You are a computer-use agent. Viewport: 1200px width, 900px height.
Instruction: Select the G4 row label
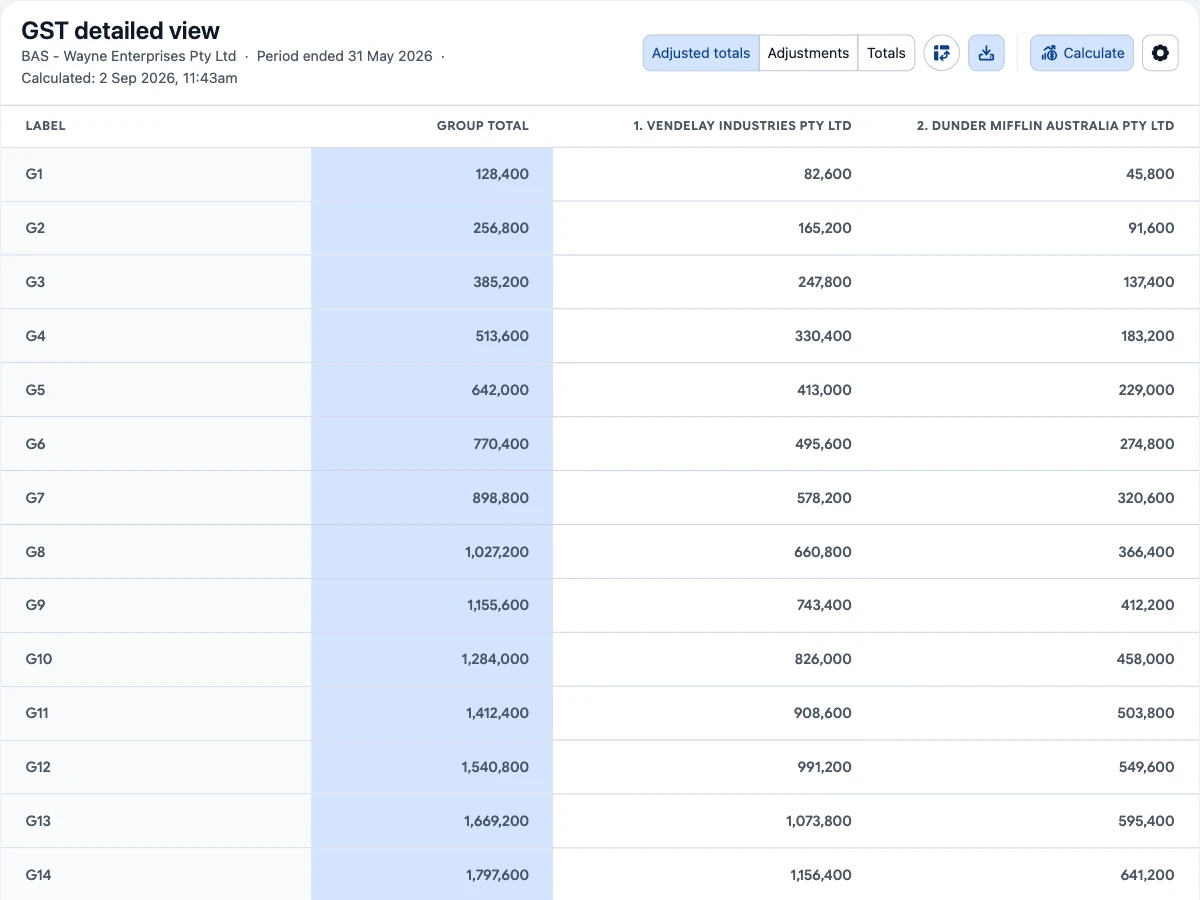click(35, 336)
